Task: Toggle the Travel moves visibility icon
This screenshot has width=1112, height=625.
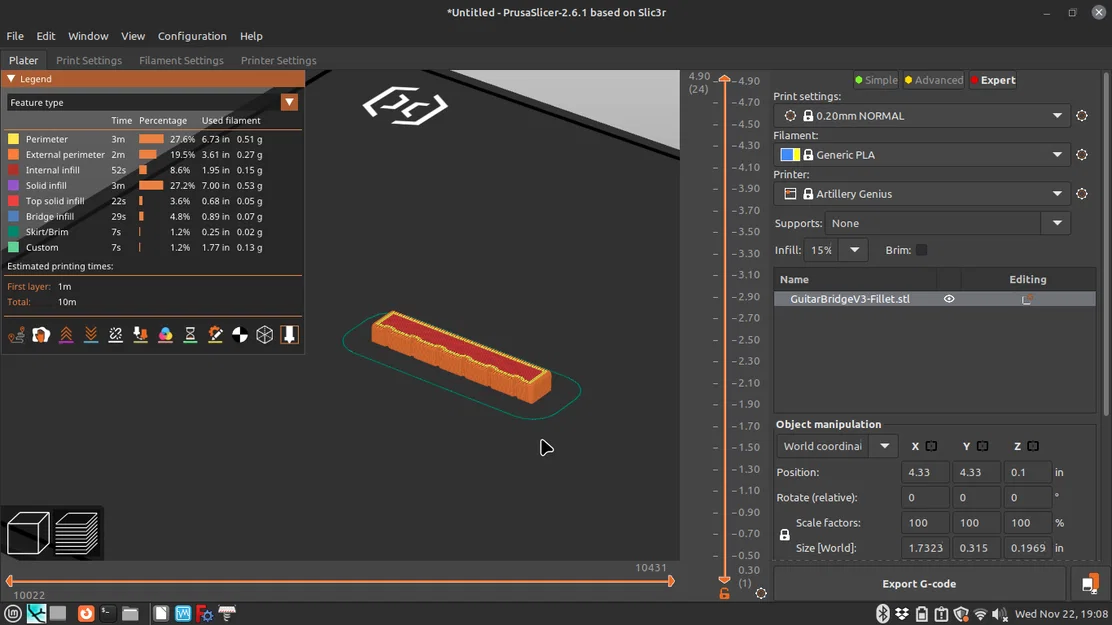Action: [16, 335]
